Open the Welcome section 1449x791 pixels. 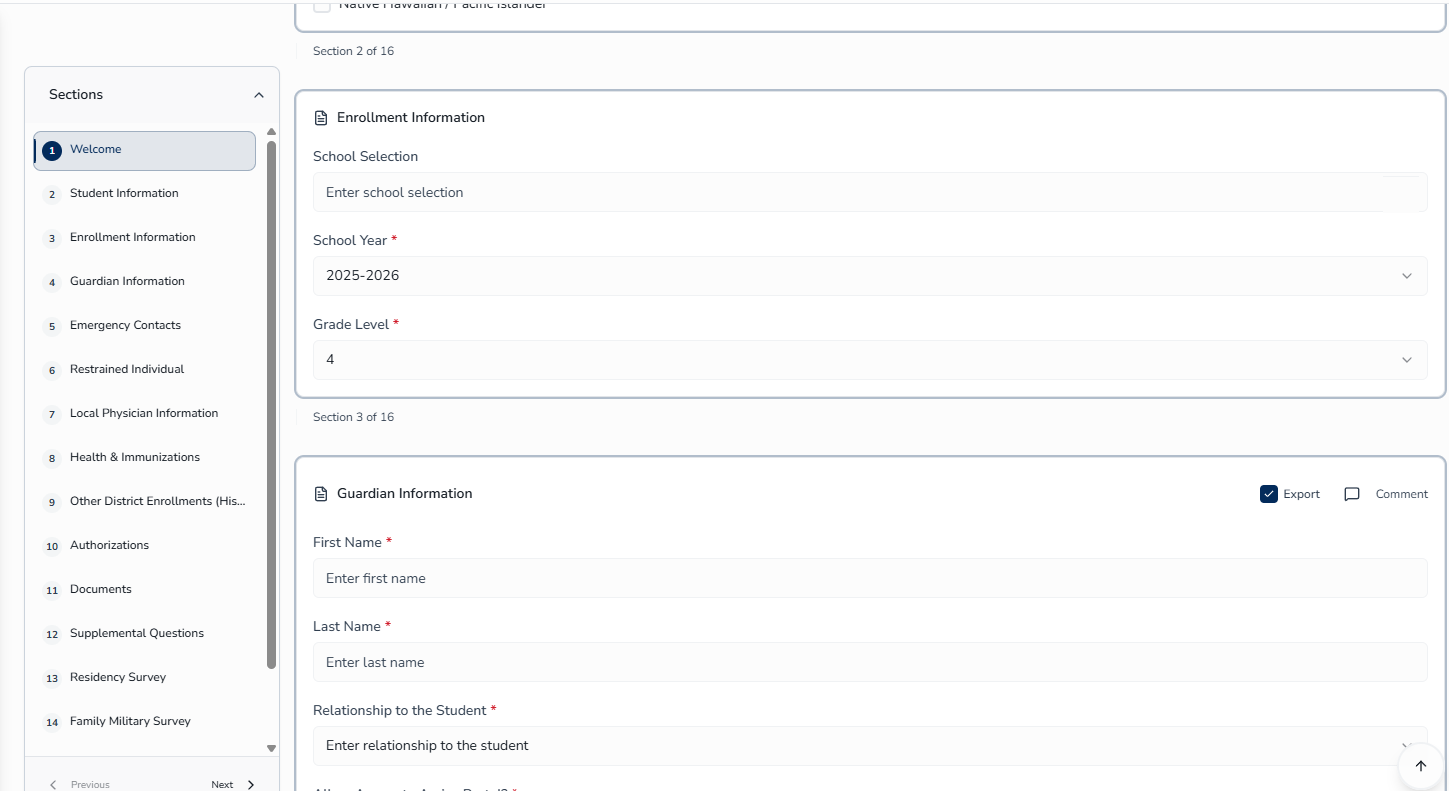coord(145,150)
